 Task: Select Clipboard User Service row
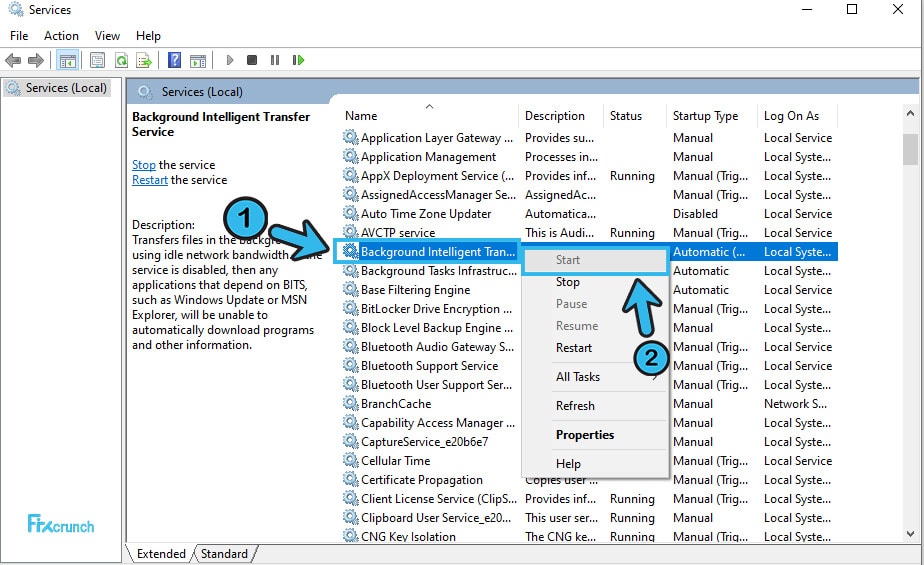coord(588,517)
